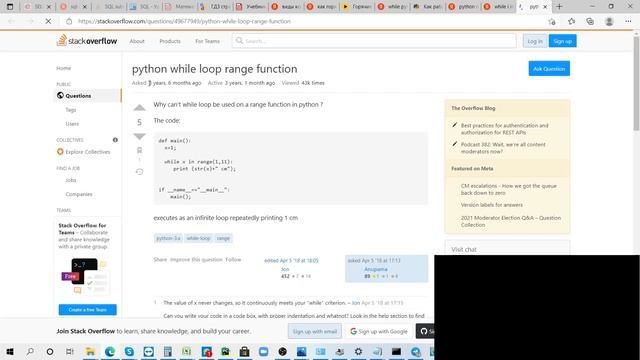This screenshot has height=360, width=640.
Task: Click the browser address bar URL
Action: pos(184,21)
